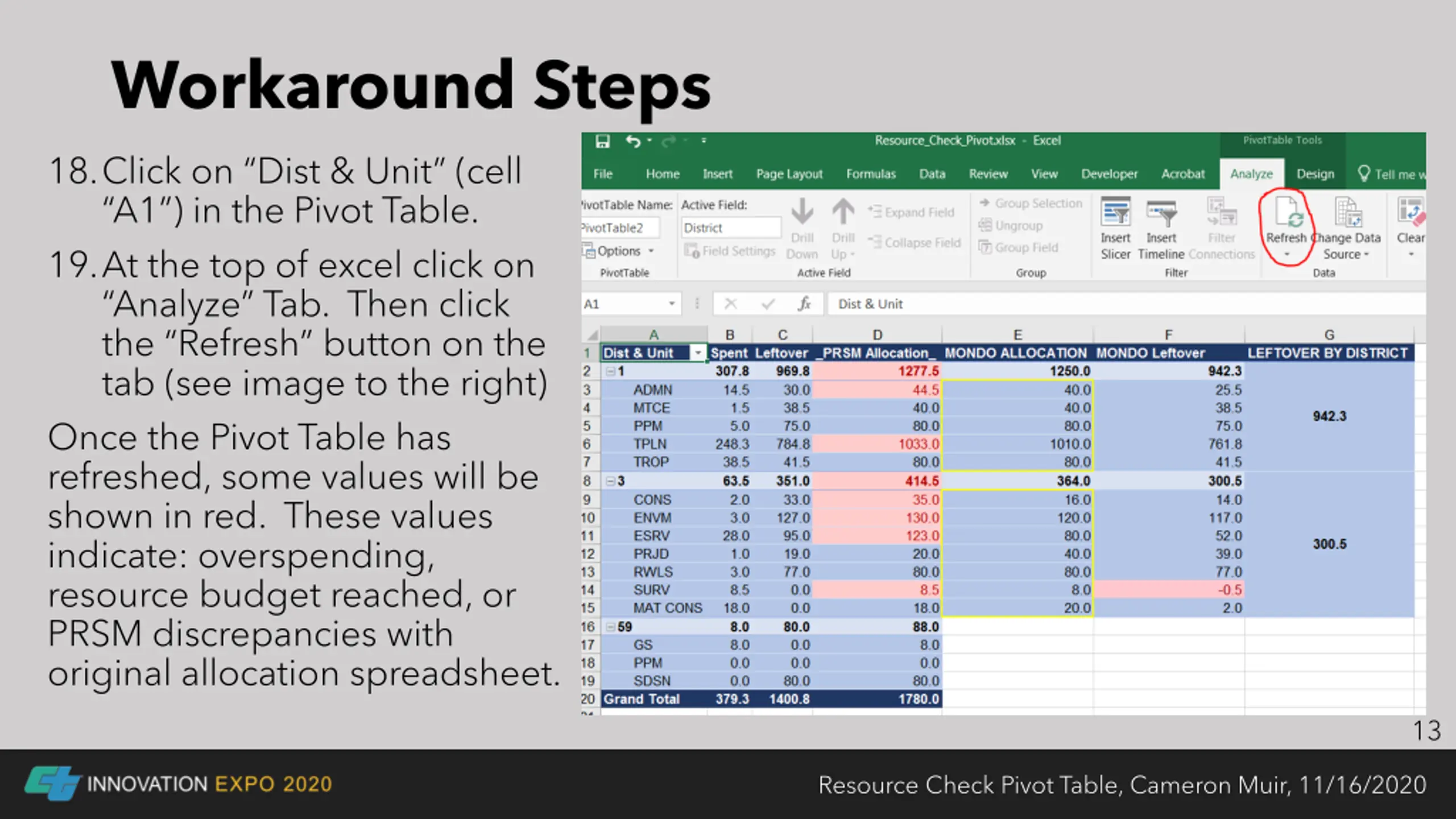Open the Developer tab
Image resolution: width=1456 pixels, height=819 pixels.
[1109, 174]
